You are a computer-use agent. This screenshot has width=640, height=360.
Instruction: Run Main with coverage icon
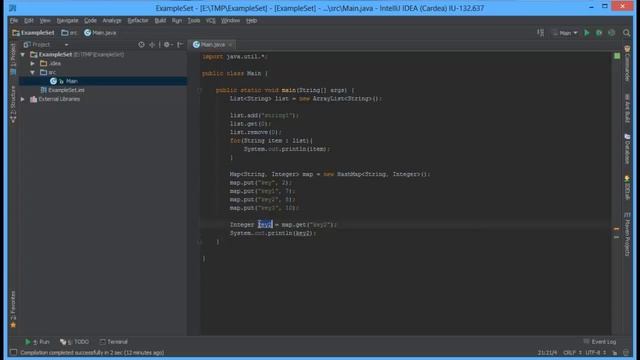pos(611,33)
